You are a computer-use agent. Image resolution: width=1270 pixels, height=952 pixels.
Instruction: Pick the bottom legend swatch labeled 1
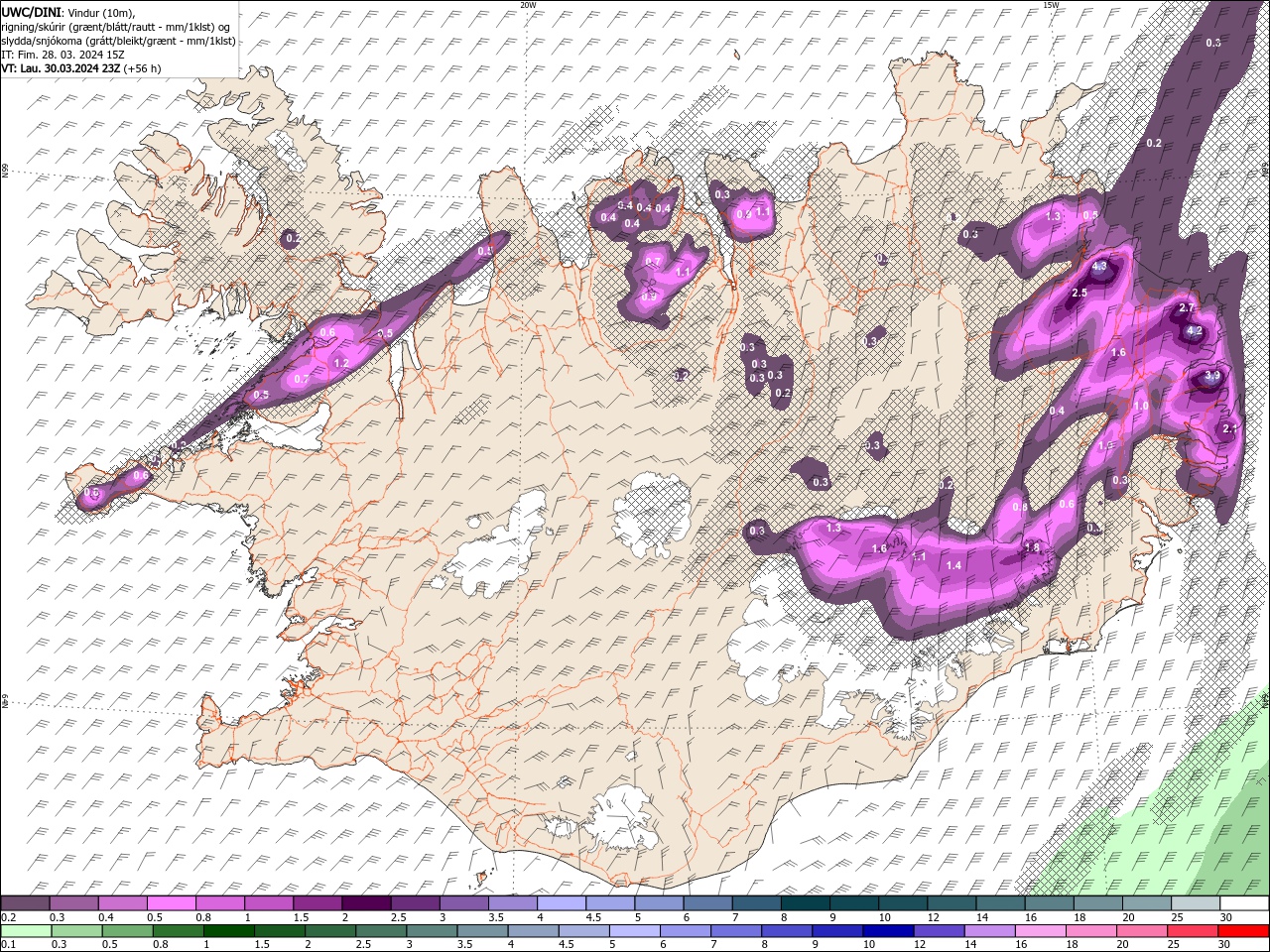pos(228,931)
